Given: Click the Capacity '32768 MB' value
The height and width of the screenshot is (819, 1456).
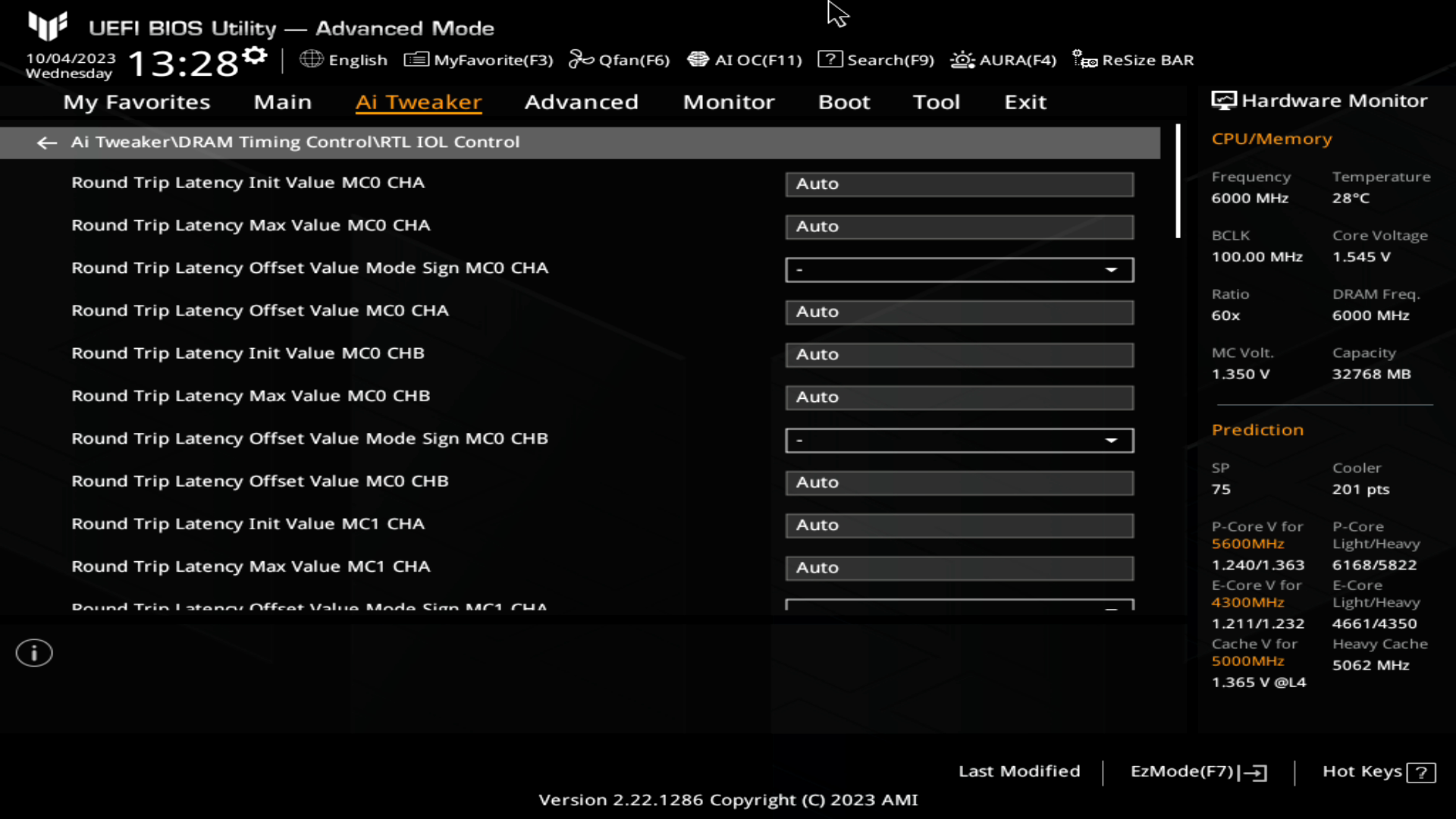Looking at the screenshot, I should 1371,375.
